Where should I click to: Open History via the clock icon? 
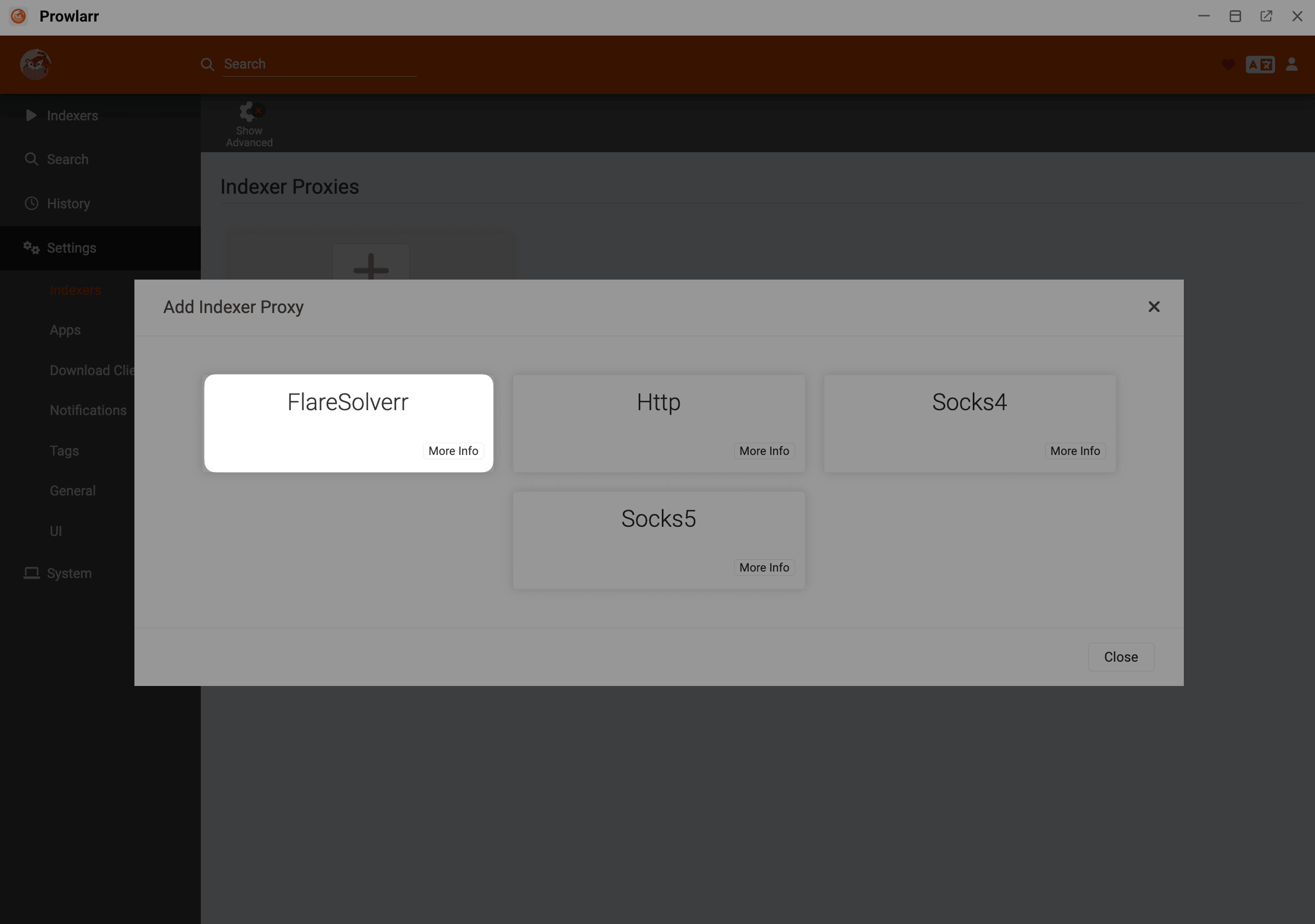tap(31, 203)
